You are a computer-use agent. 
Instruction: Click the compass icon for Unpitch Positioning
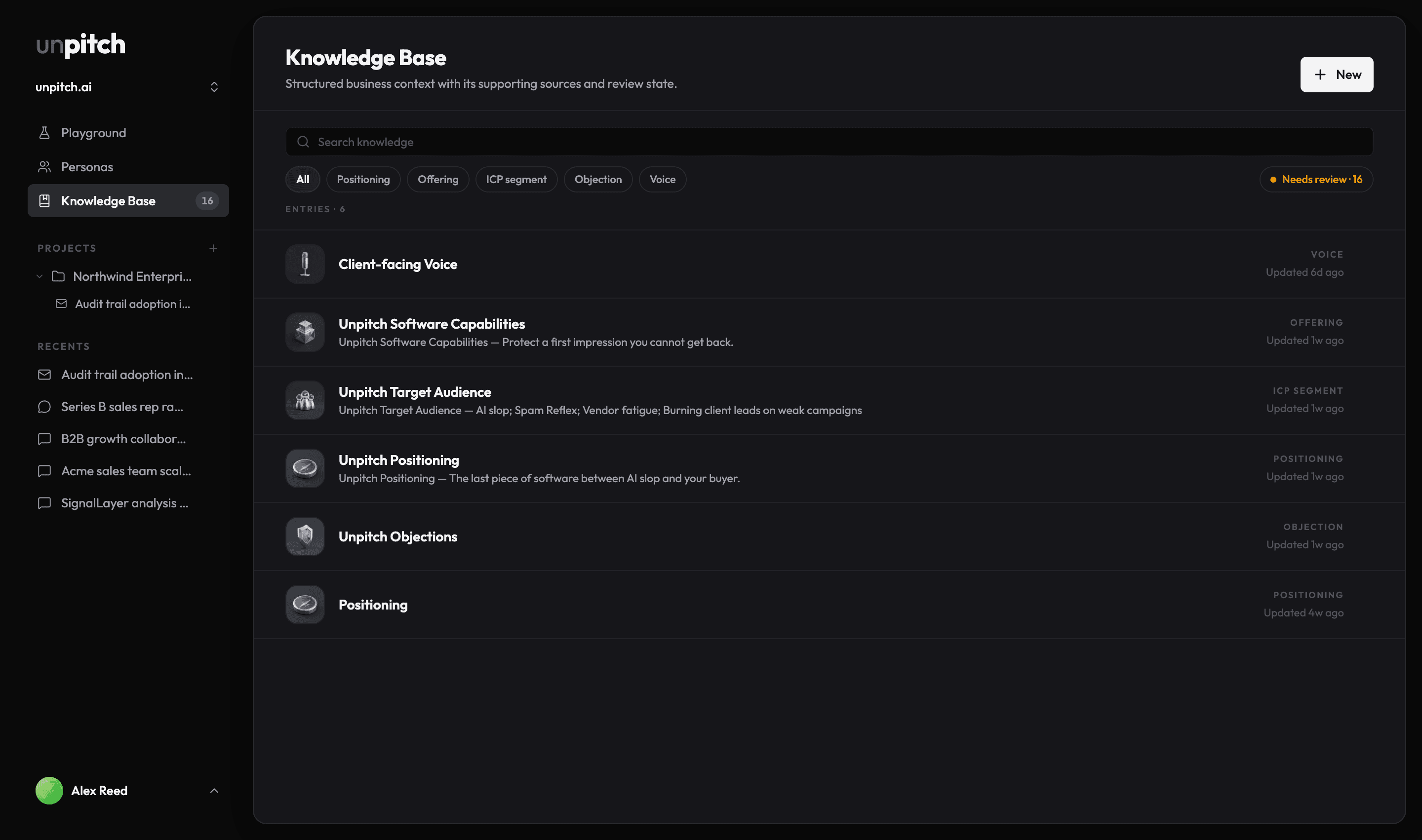coord(305,468)
